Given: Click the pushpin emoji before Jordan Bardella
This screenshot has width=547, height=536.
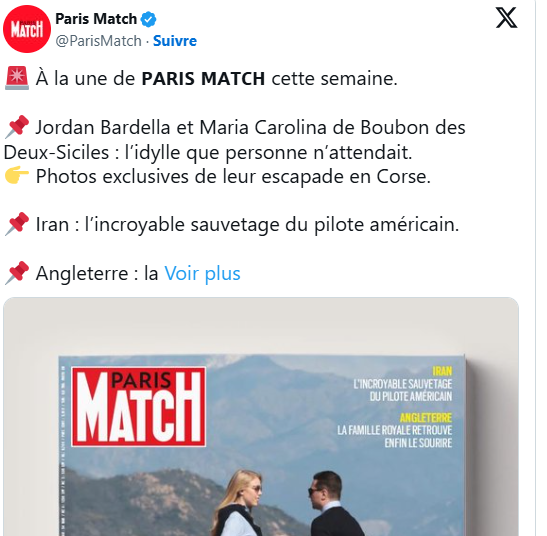Looking at the screenshot, I should click(x=17, y=127).
